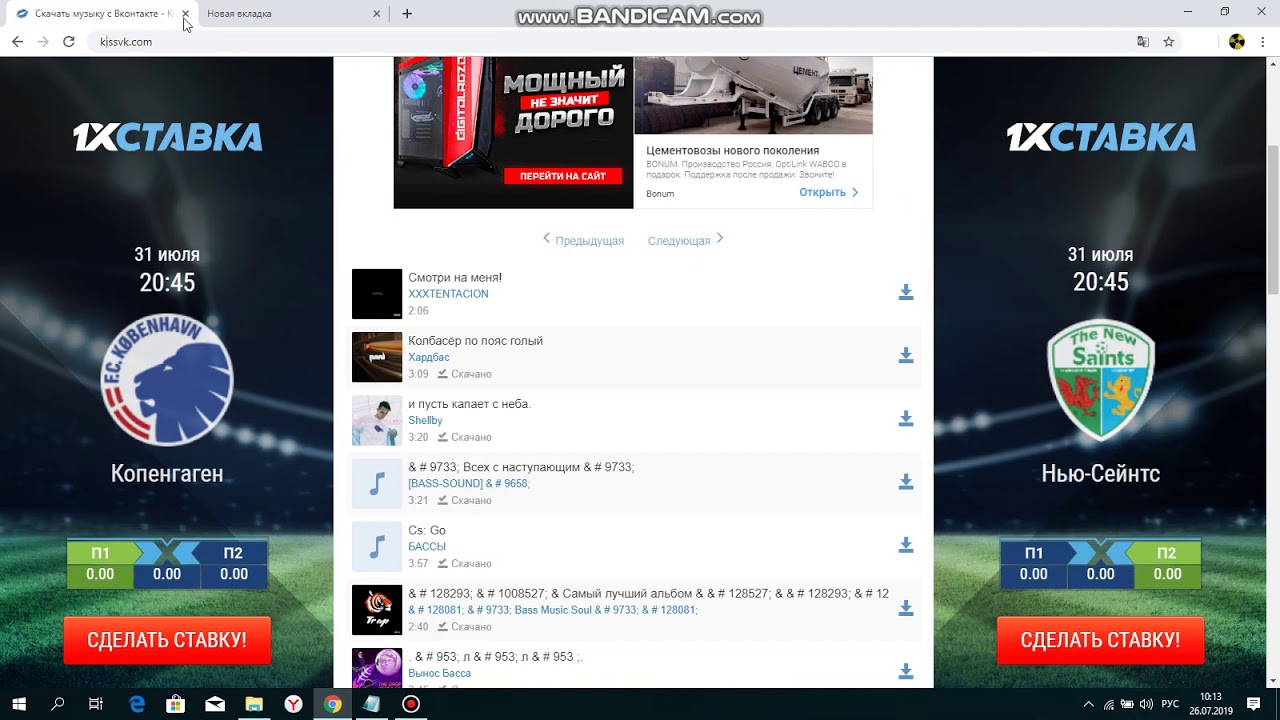Play the Хардбас track cover thumbnail

[377, 357]
